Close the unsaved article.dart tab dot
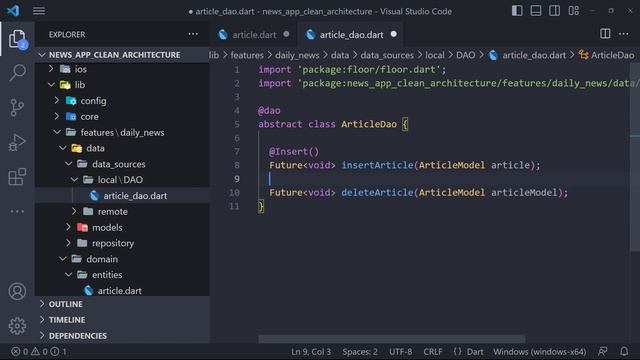 click(x=287, y=34)
